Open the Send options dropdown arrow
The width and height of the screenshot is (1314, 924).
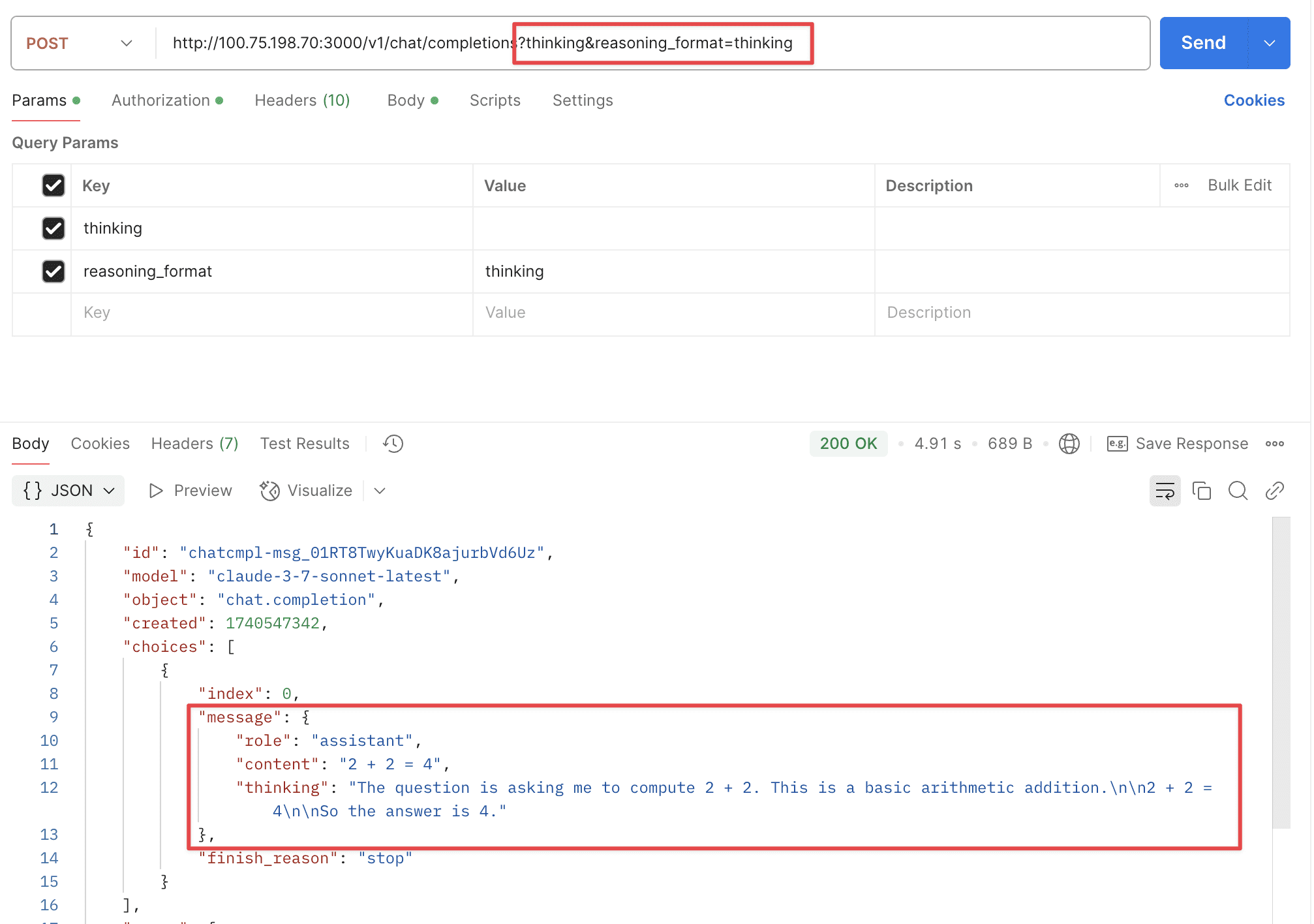[1270, 43]
